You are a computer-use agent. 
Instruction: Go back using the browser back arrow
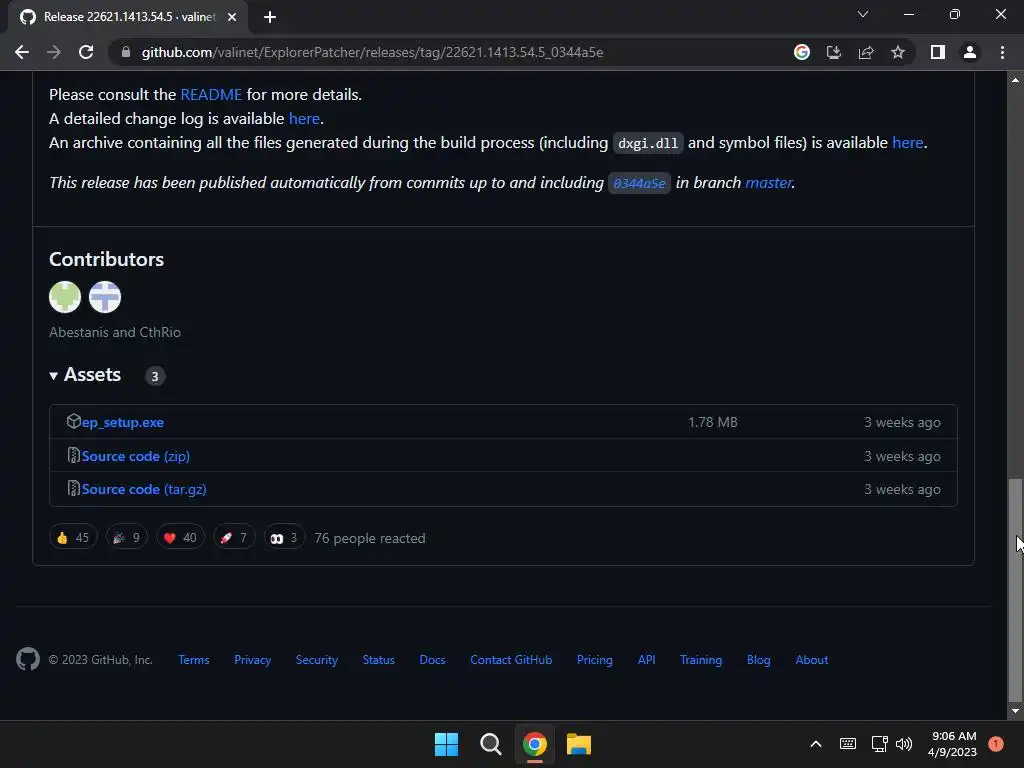point(22,52)
